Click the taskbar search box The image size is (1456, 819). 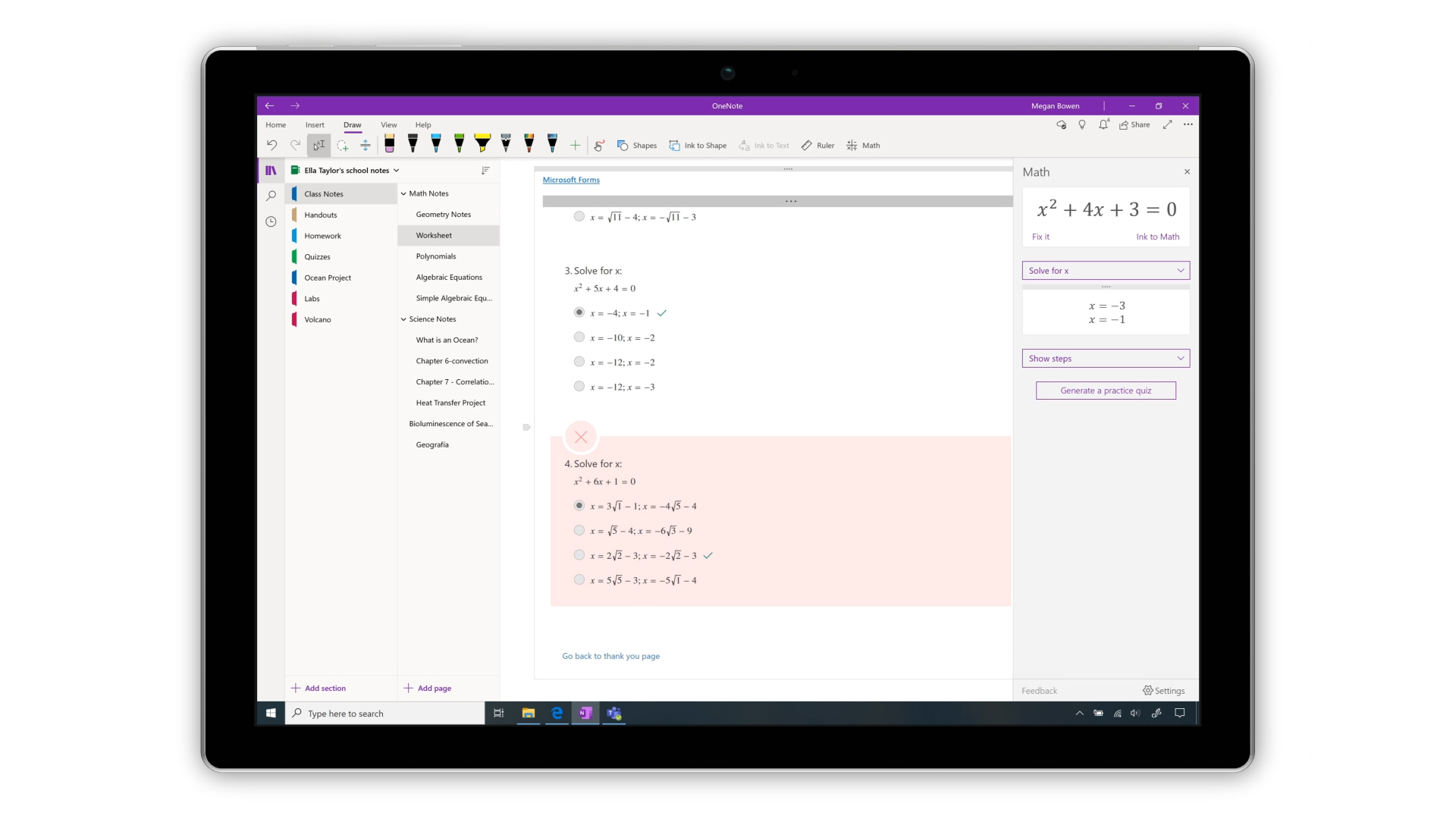pyautogui.click(x=385, y=714)
